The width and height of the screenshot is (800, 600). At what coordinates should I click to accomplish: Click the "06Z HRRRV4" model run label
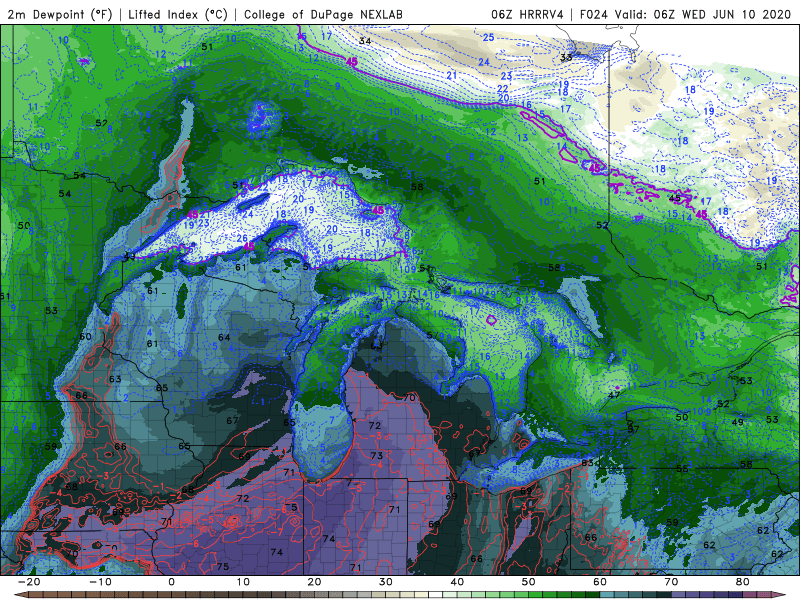(527, 14)
